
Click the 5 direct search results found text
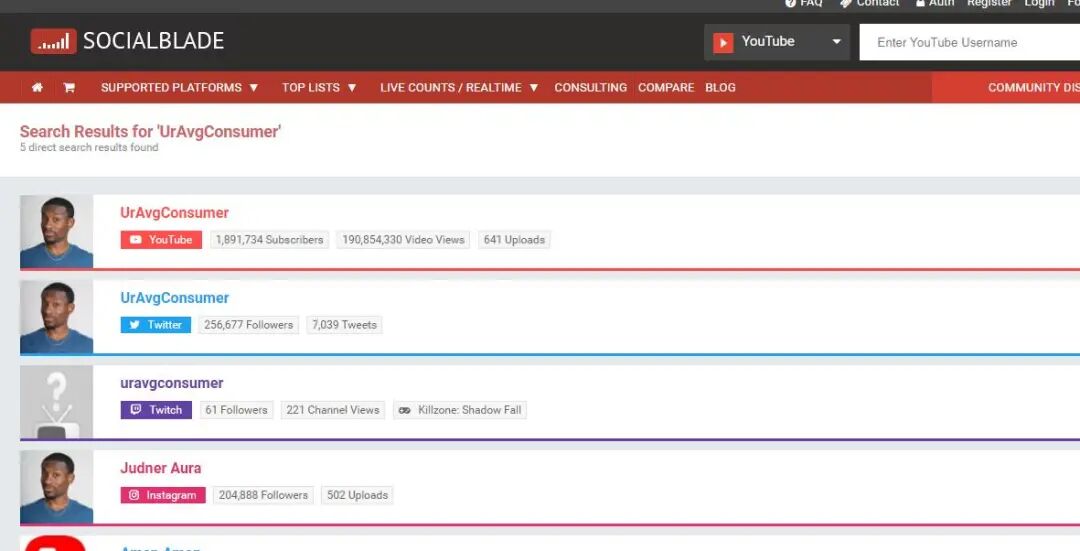(89, 147)
